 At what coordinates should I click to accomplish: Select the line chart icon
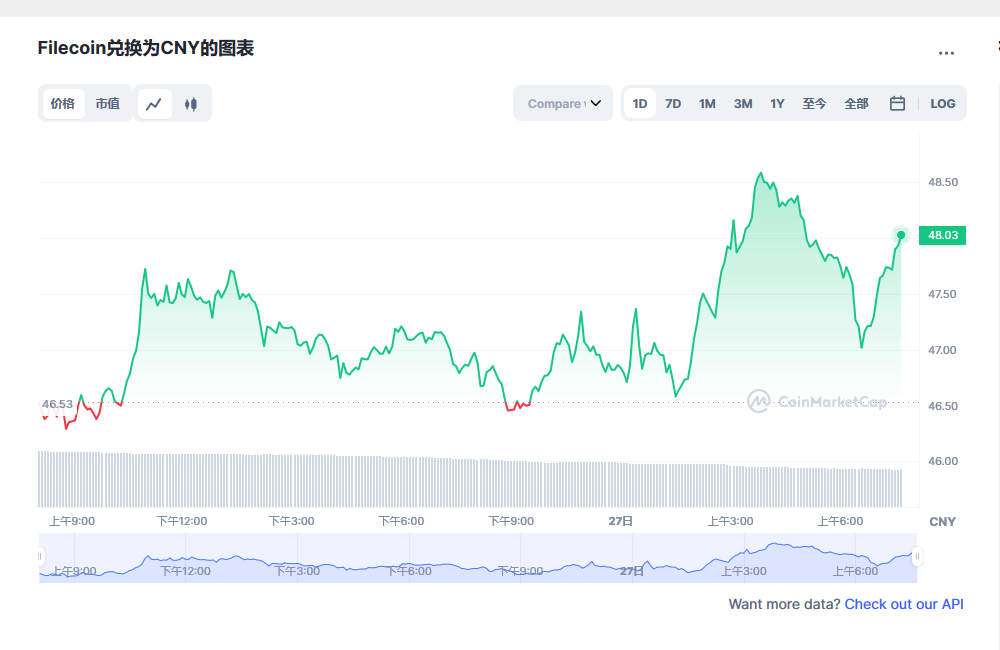pyautogui.click(x=156, y=103)
